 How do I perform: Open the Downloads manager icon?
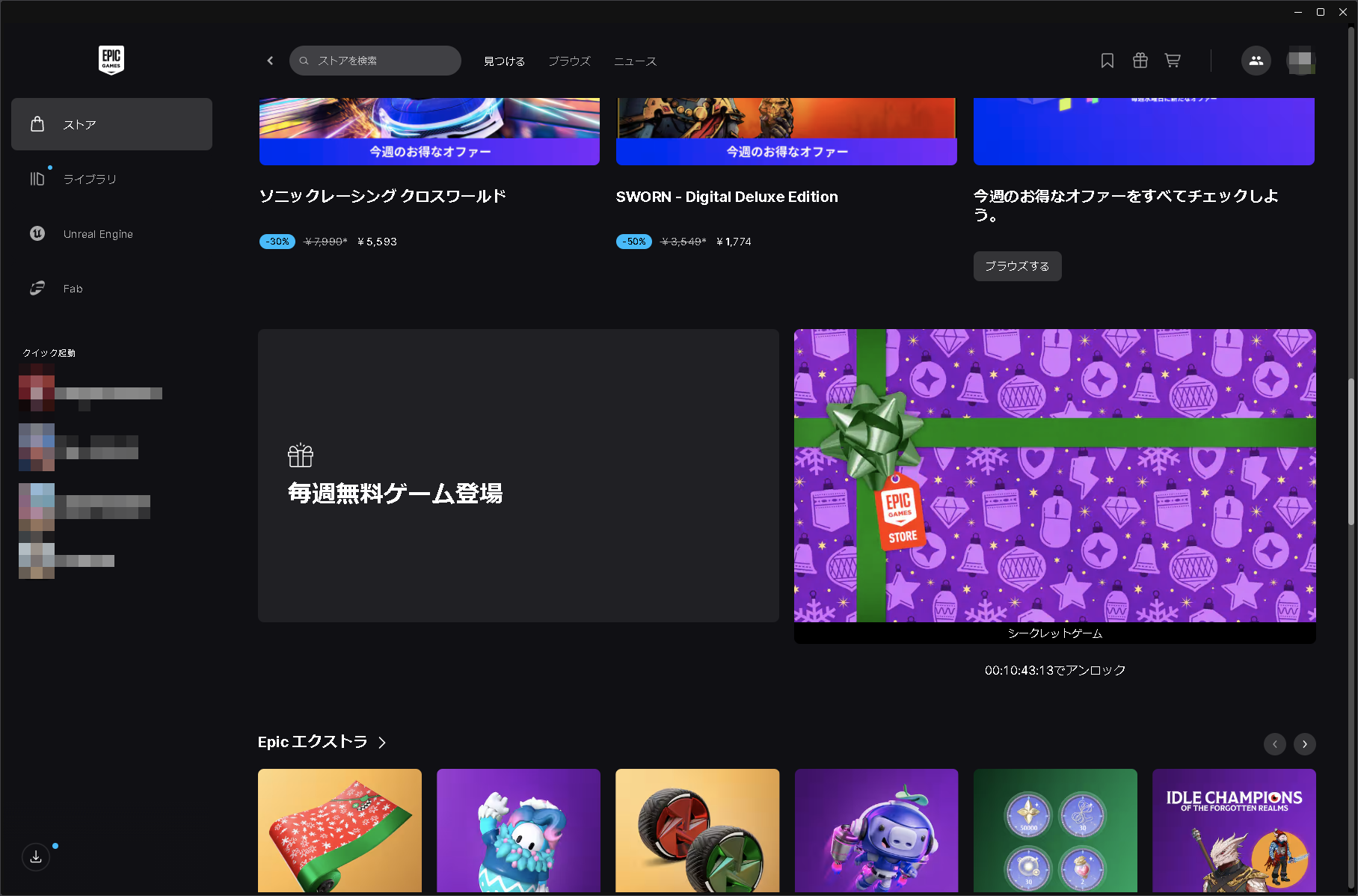click(x=35, y=856)
